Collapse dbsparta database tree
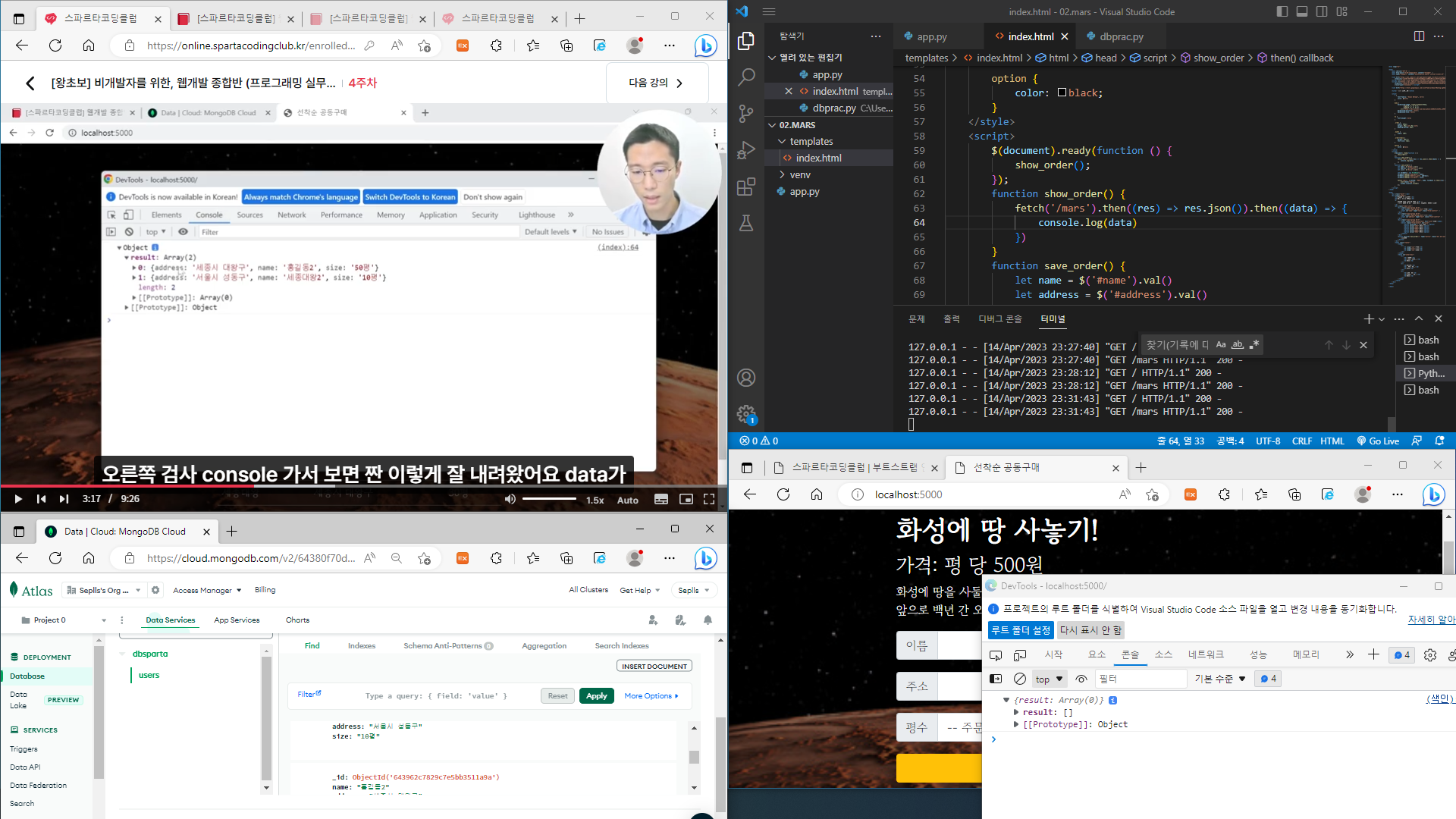The width and height of the screenshot is (1456, 819). [123, 654]
